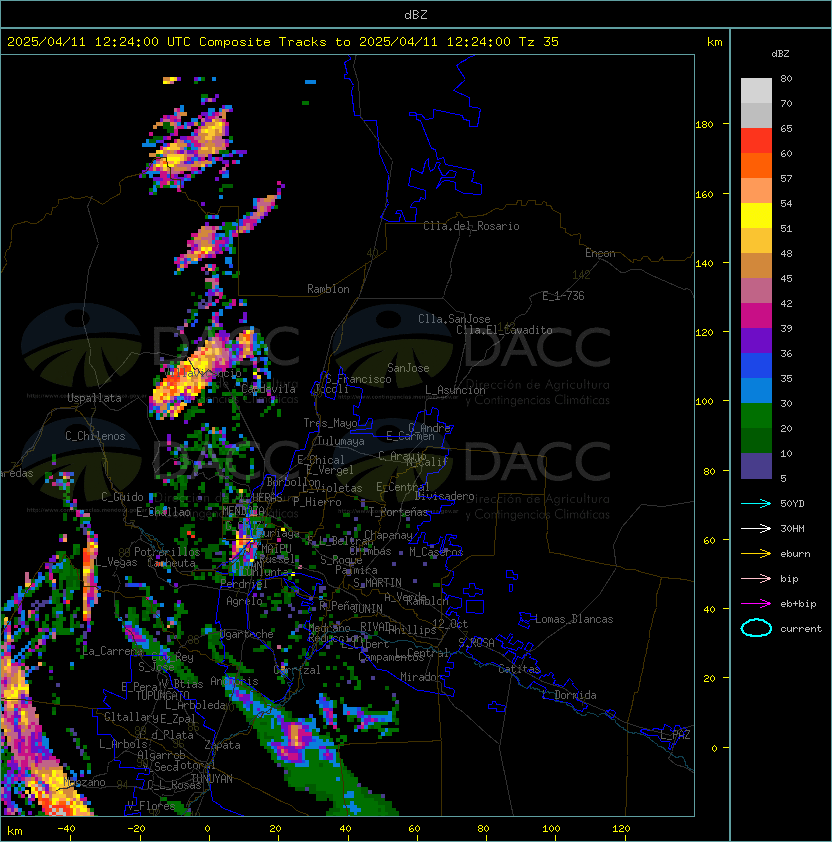Click the pink bip track arrow
The image size is (832, 842).
(x=756, y=578)
